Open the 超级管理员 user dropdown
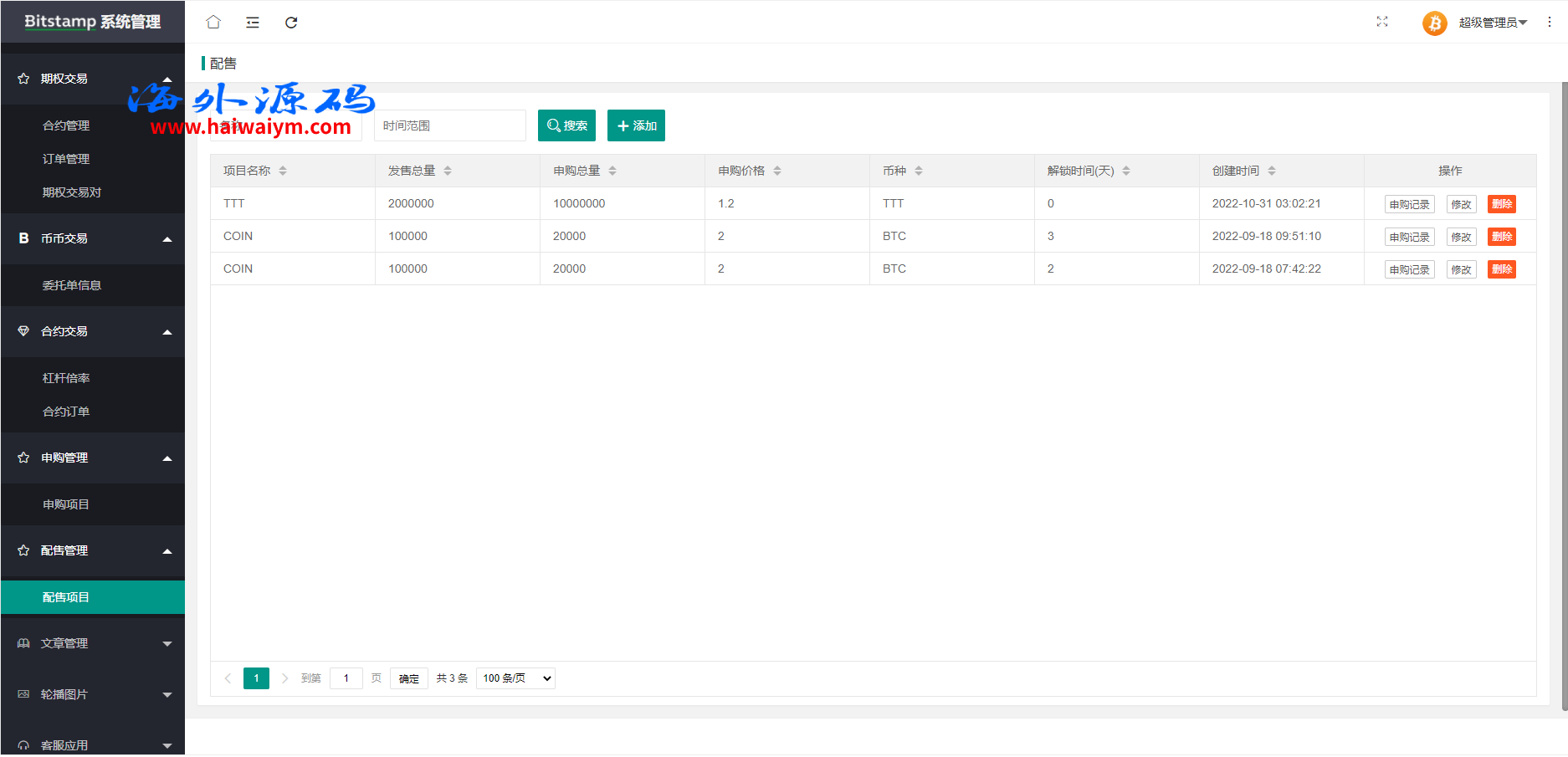1568x757 pixels. 1493,23
